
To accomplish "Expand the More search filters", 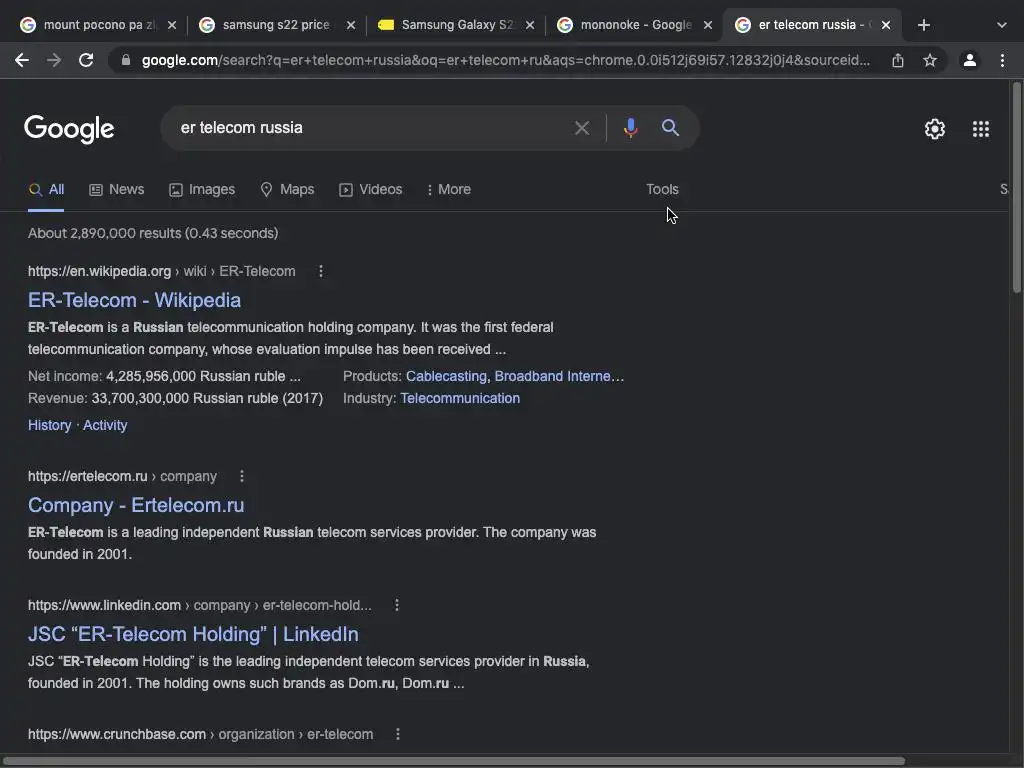I will pos(448,189).
